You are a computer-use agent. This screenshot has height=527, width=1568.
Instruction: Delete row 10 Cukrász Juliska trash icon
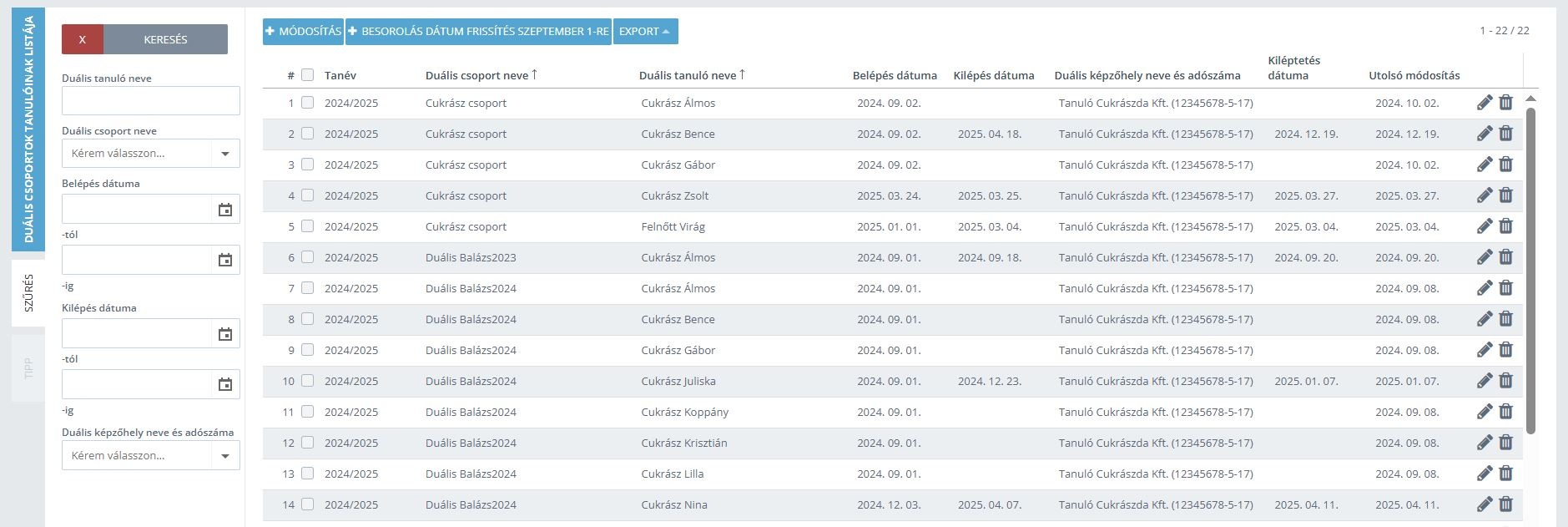pos(1505,381)
